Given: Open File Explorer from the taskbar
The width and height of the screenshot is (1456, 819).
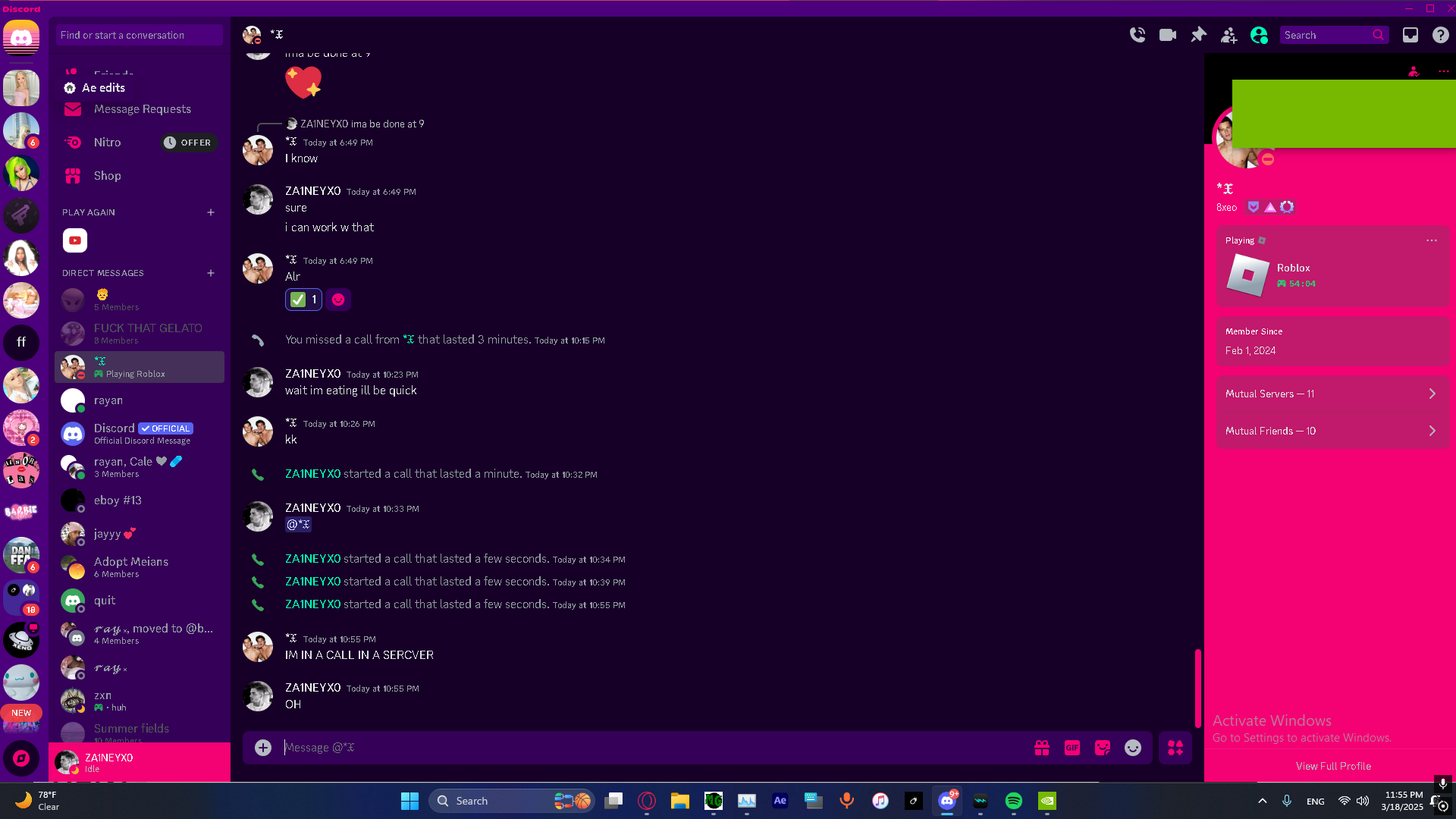Looking at the screenshot, I should [680, 801].
